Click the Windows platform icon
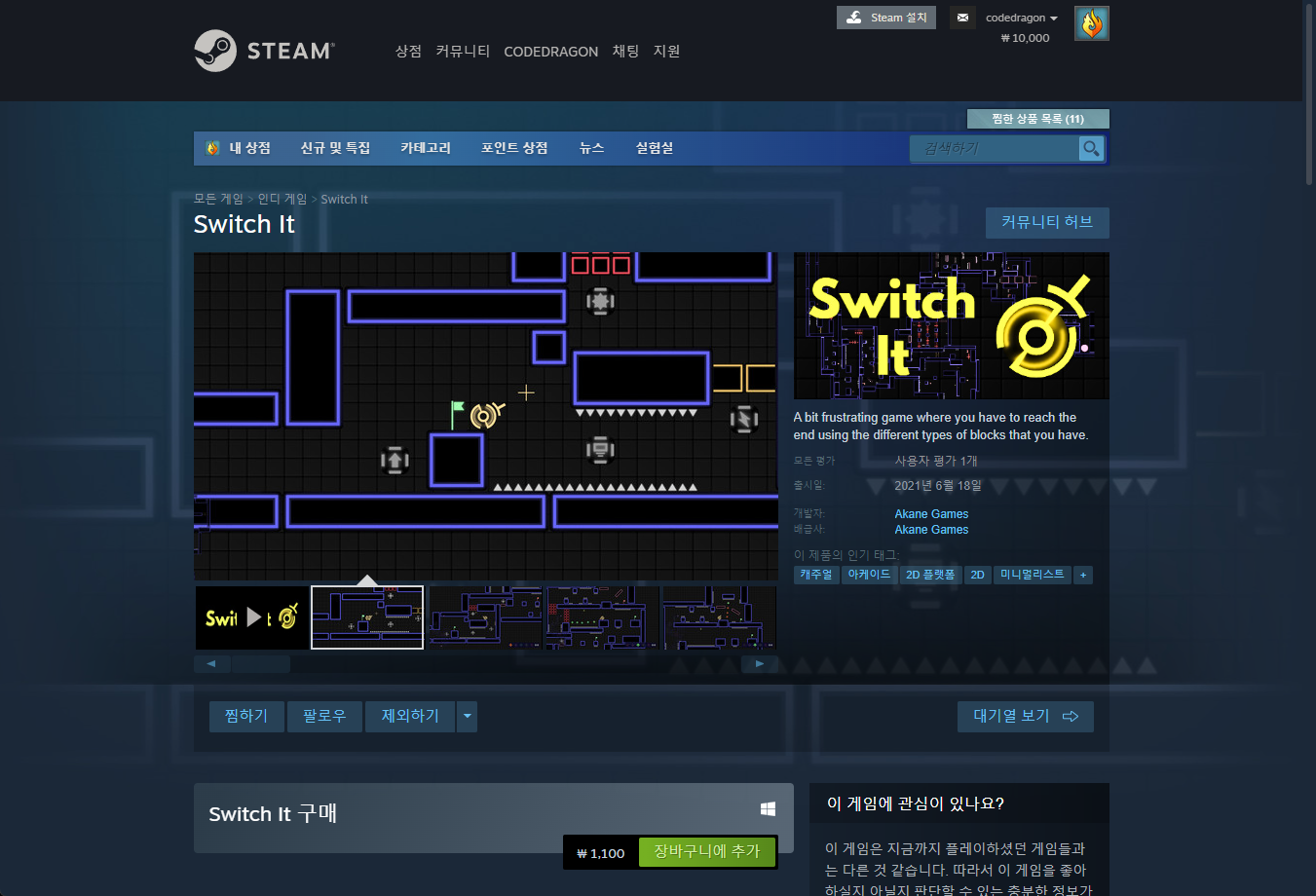The image size is (1316, 896). [x=768, y=809]
